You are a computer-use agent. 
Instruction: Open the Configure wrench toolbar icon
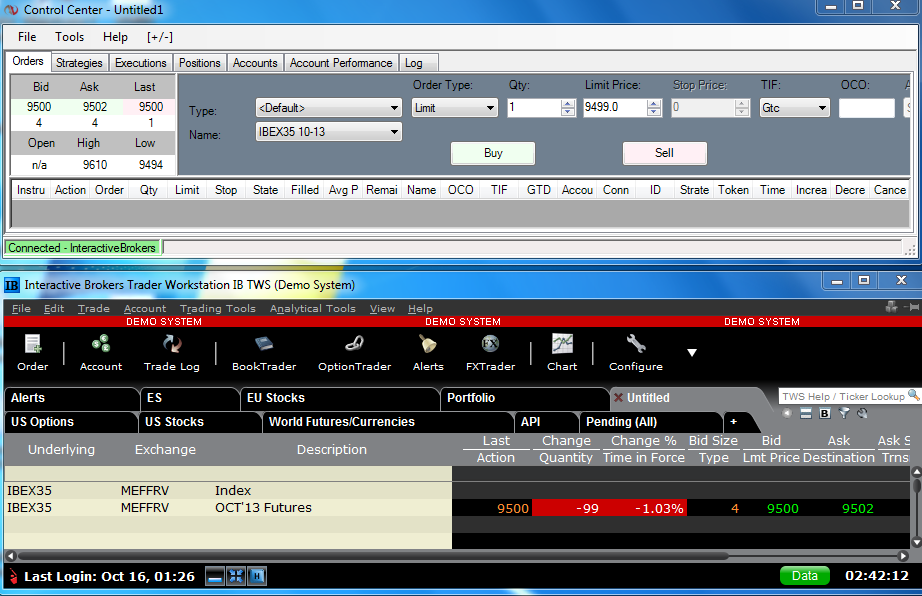(x=636, y=353)
